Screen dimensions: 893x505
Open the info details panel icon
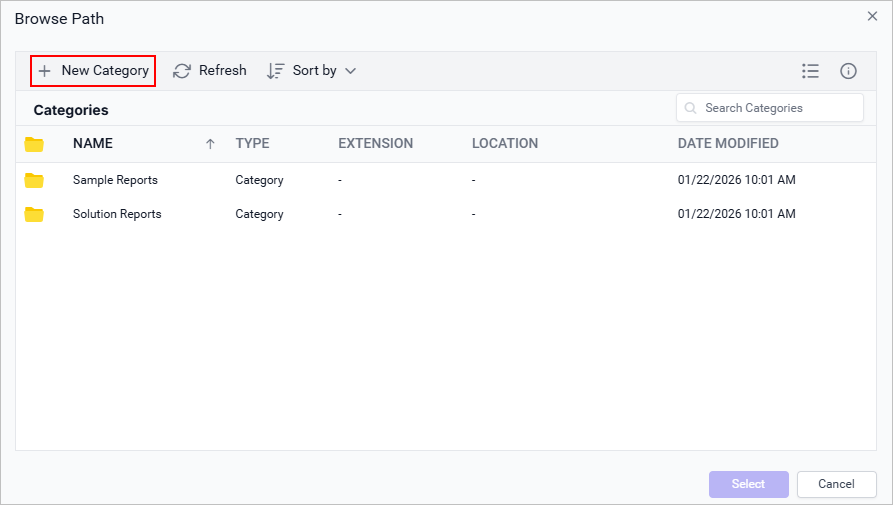pyautogui.click(x=848, y=71)
